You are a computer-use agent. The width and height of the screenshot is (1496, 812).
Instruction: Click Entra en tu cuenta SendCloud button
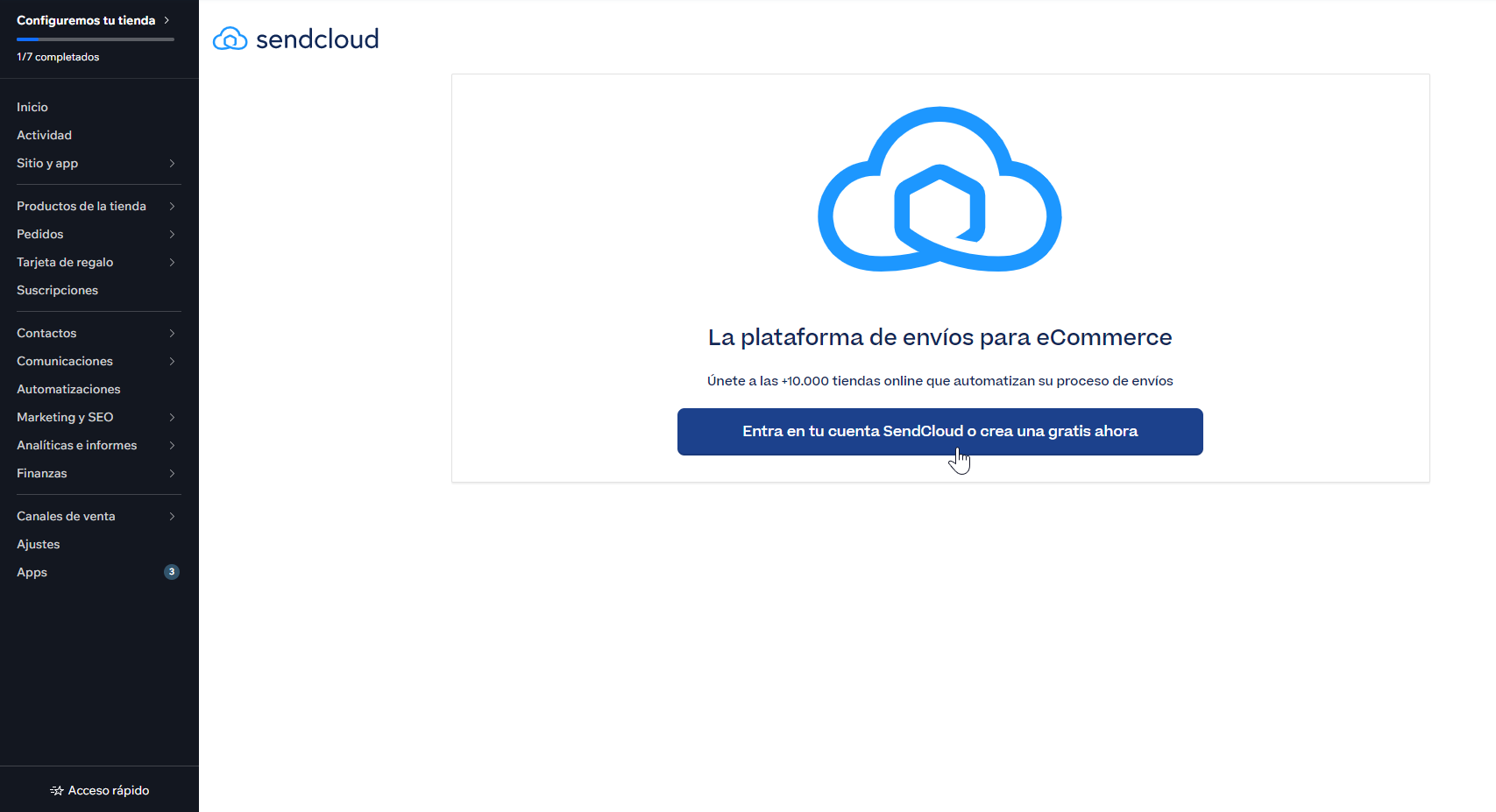point(939,432)
